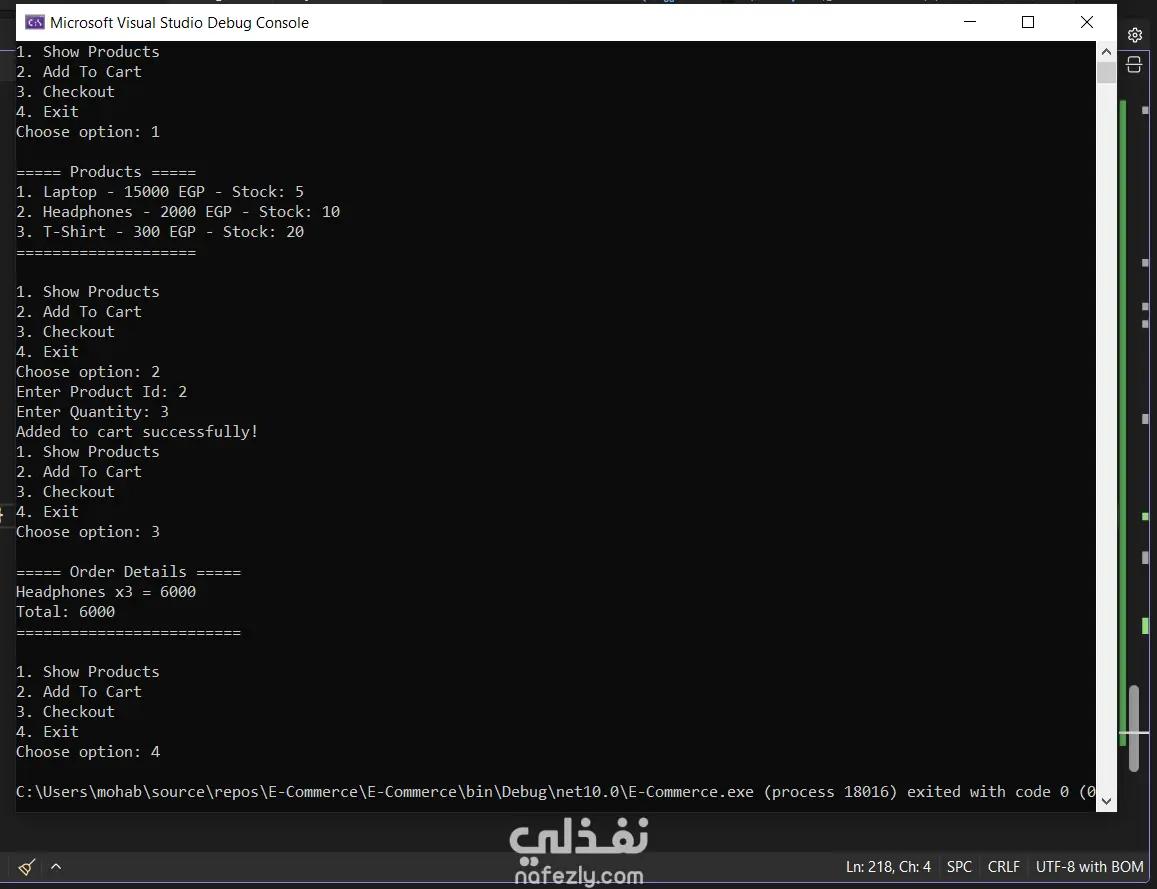Click the 'Headphones x3 = 6000' order line
The width and height of the screenshot is (1157, 889).
tap(106, 592)
